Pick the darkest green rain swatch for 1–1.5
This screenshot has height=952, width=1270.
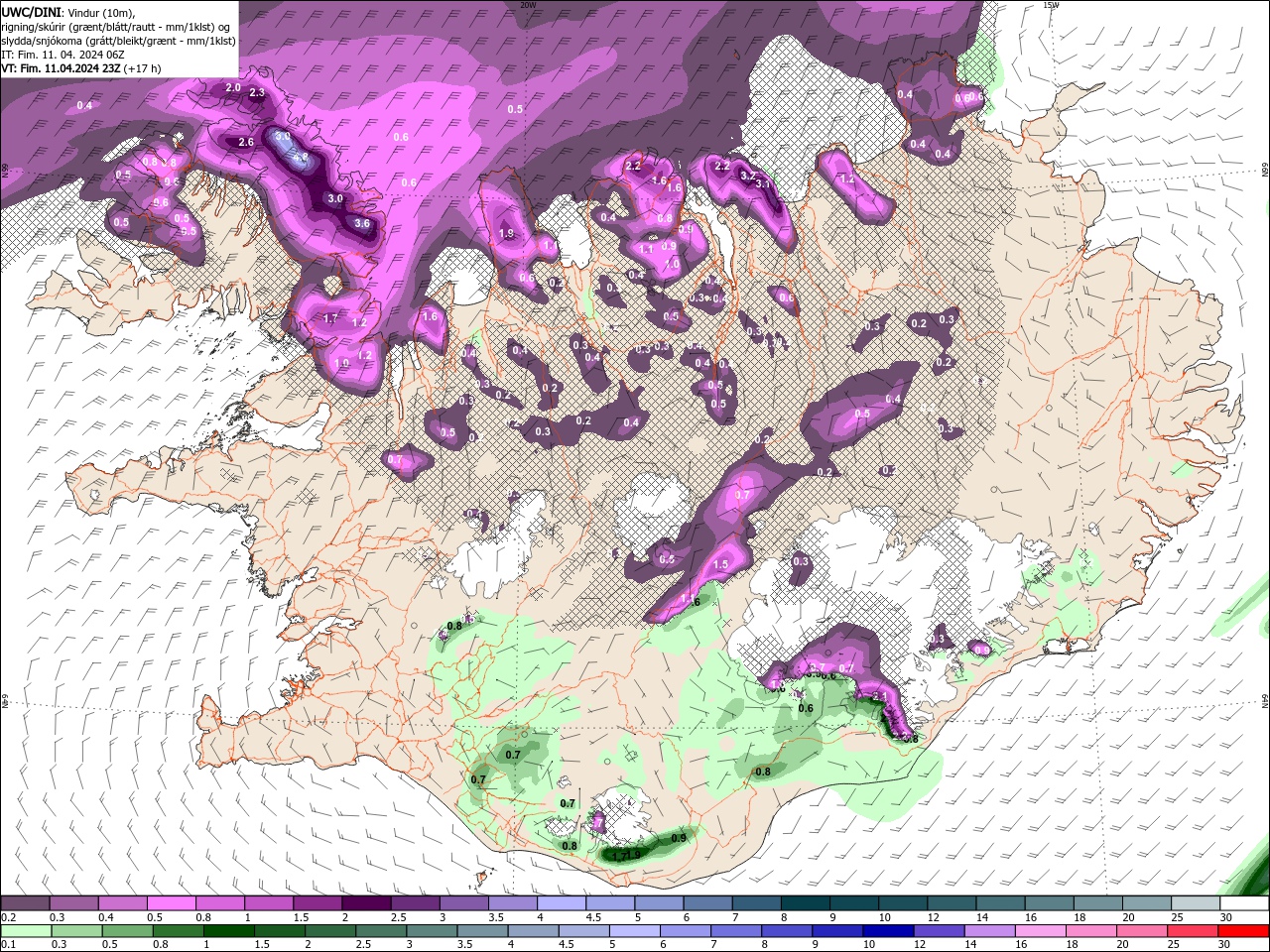(x=229, y=931)
